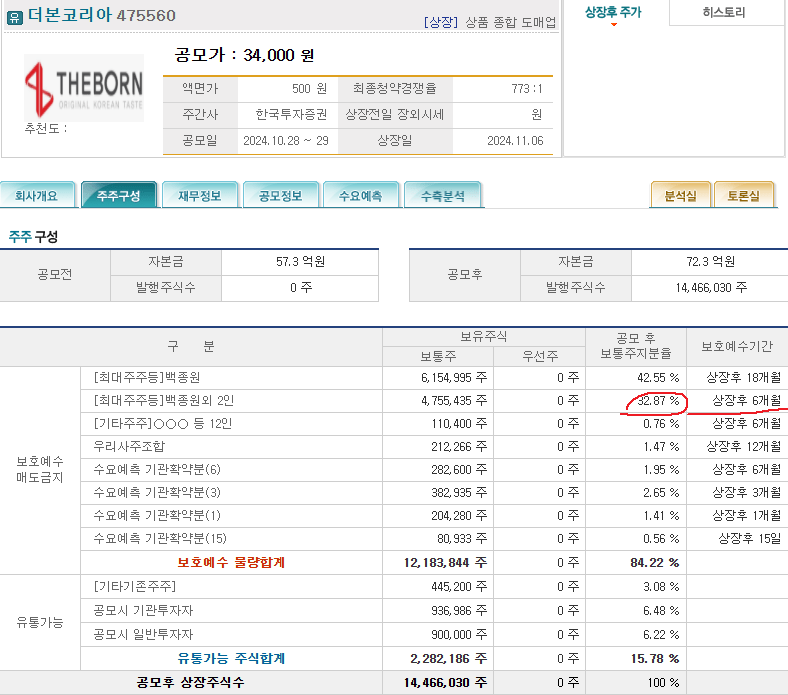Click the 유 market badge icon
This screenshot has height=695, width=788.
pos(15,18)
